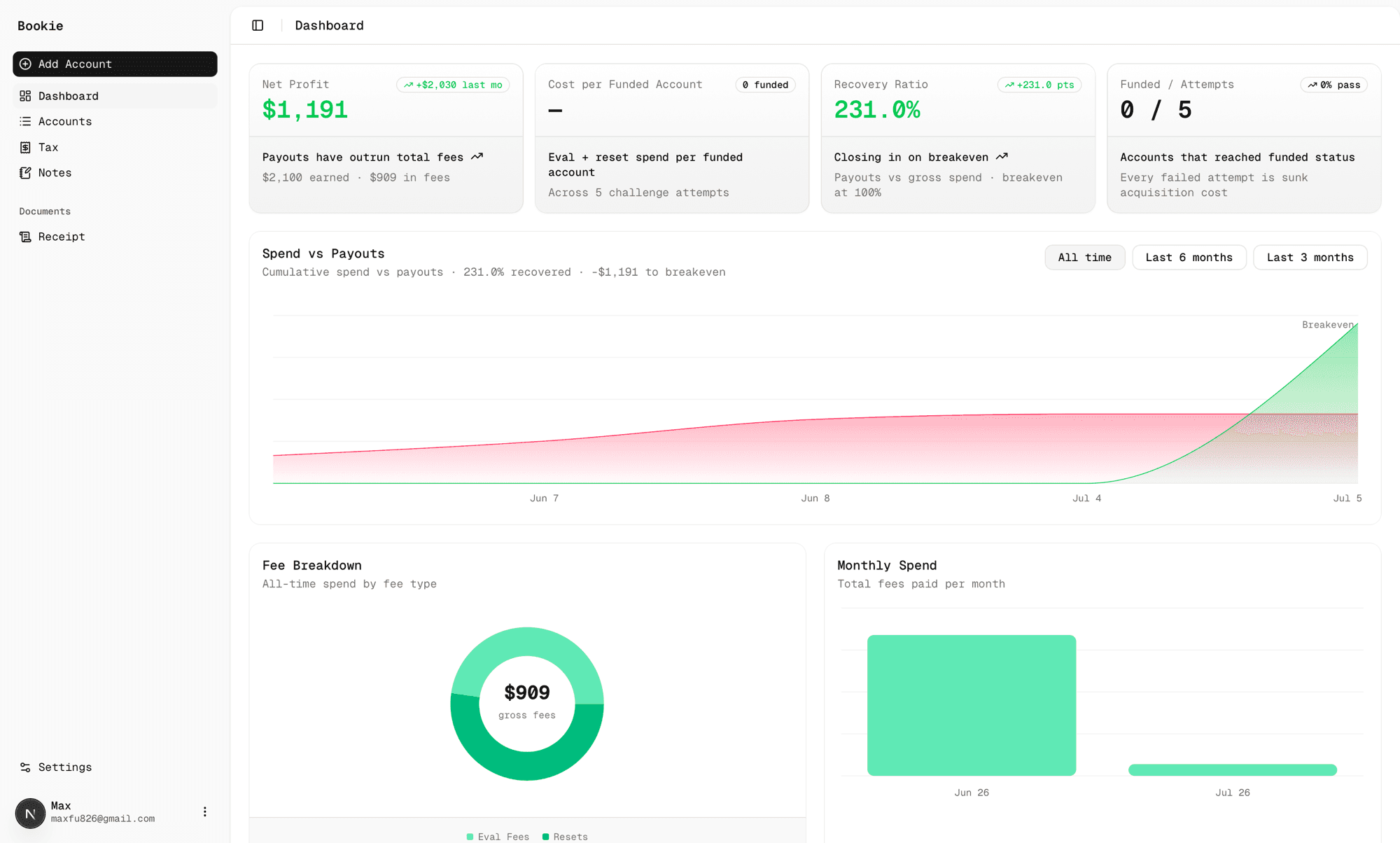Viewport: 1400px width, 843px height.
Task: Open the Dashboard sidebar item
Action: pos(115,96)
